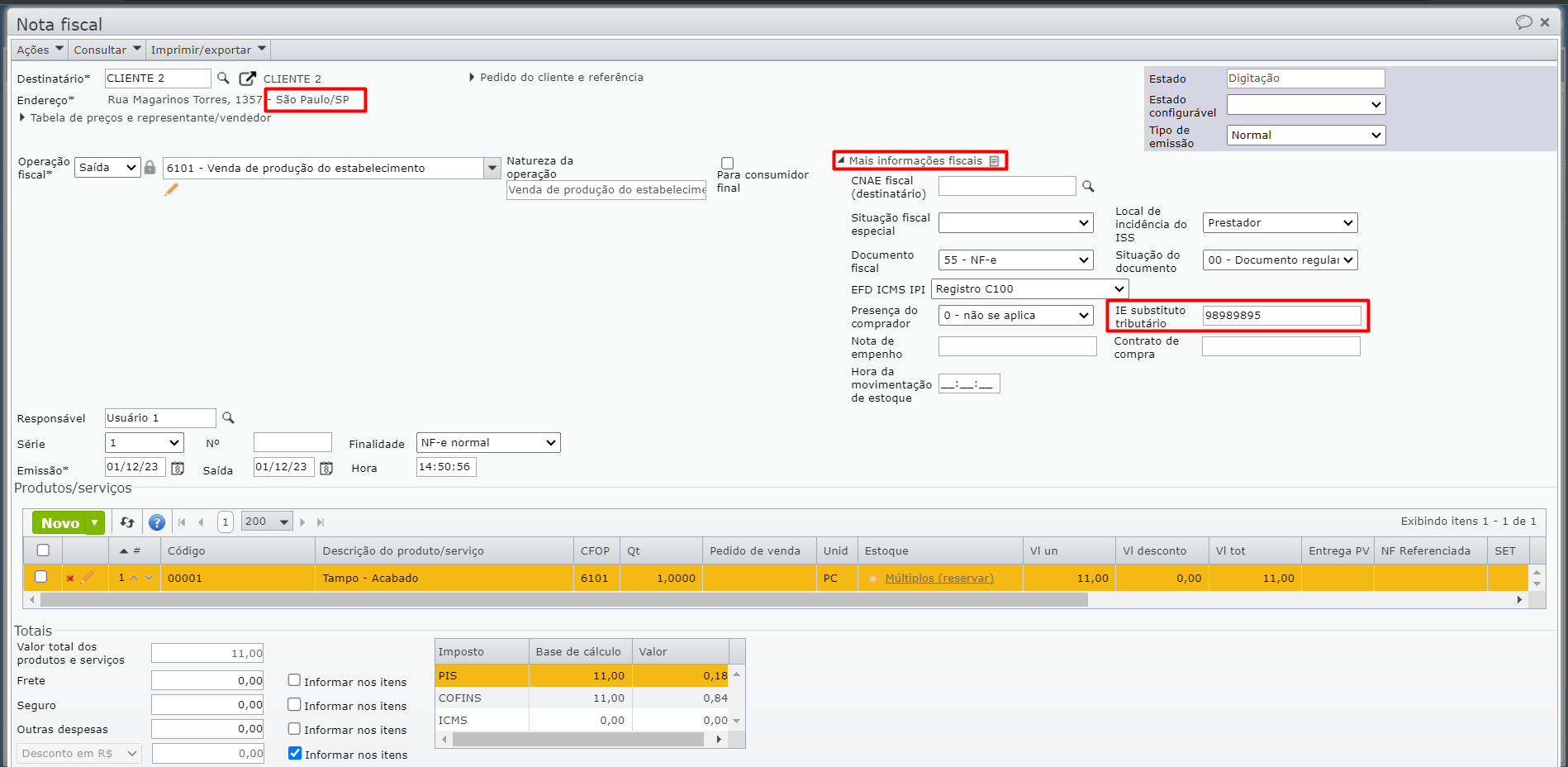Edit item row 00001 with pencil
1568x767 pixels.
[88, 578]
